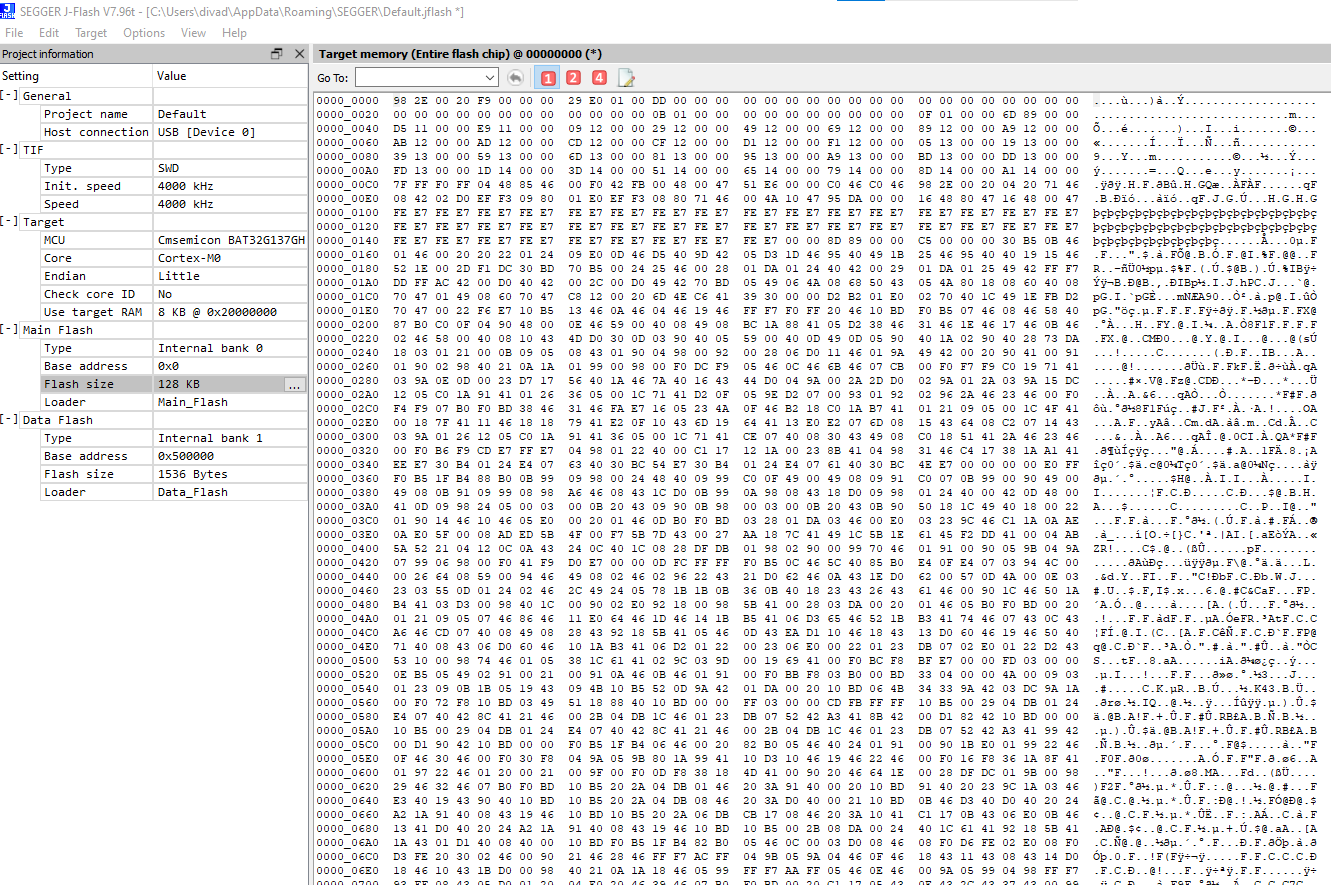Click the 0x500000 base address value
The width and height of the screenshot is (1331, 885).
[x=185, y=456]
